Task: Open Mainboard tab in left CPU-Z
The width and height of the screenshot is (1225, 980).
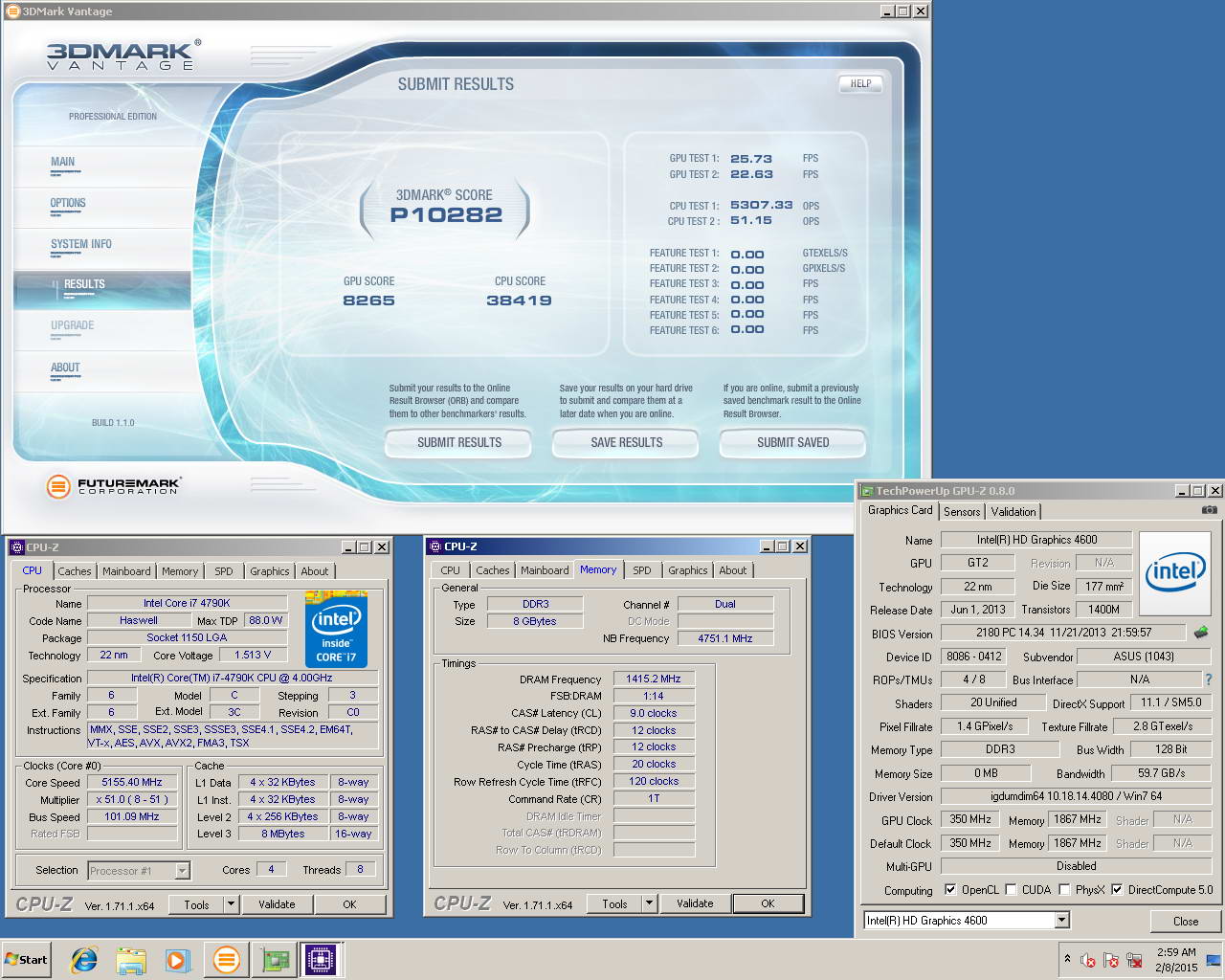Action: pos(126,571)
